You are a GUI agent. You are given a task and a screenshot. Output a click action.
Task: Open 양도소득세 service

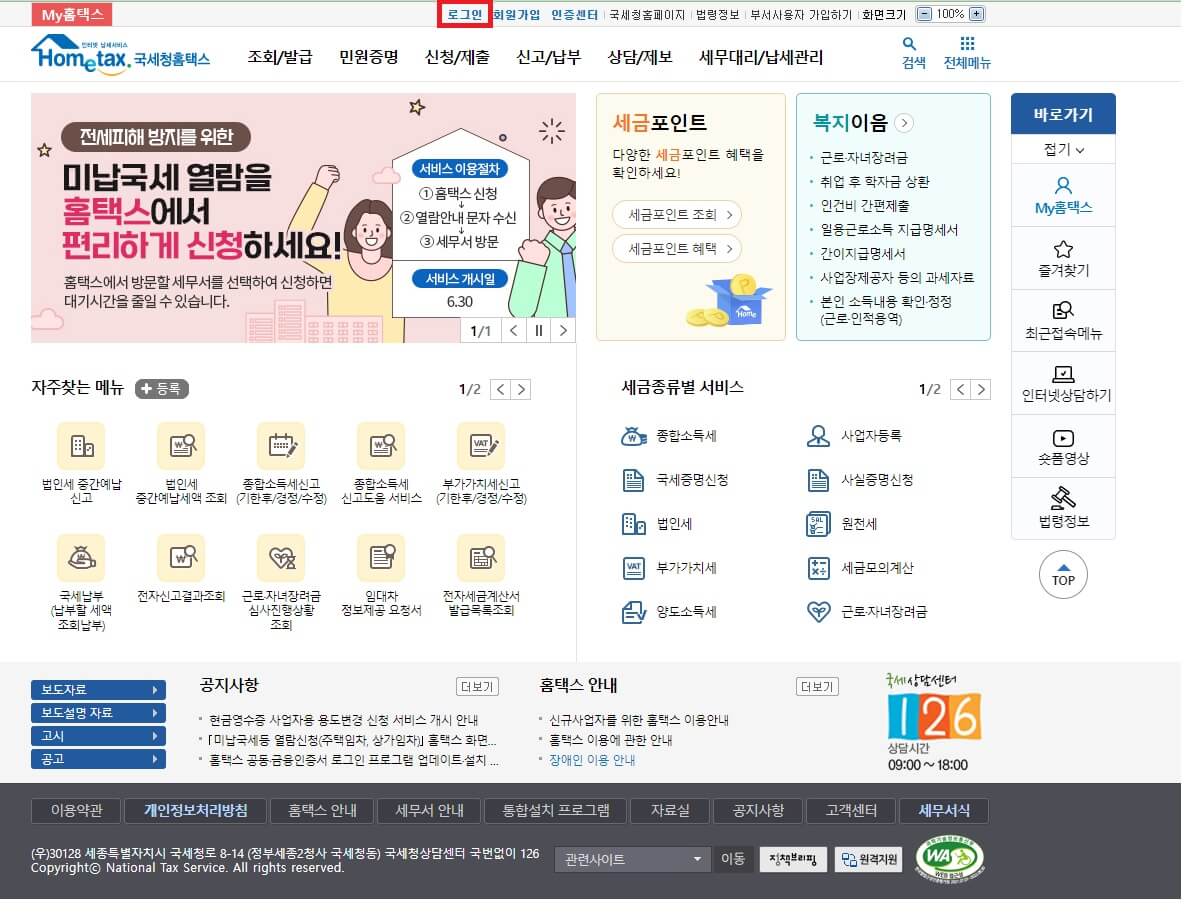click(x=669, y=612)
